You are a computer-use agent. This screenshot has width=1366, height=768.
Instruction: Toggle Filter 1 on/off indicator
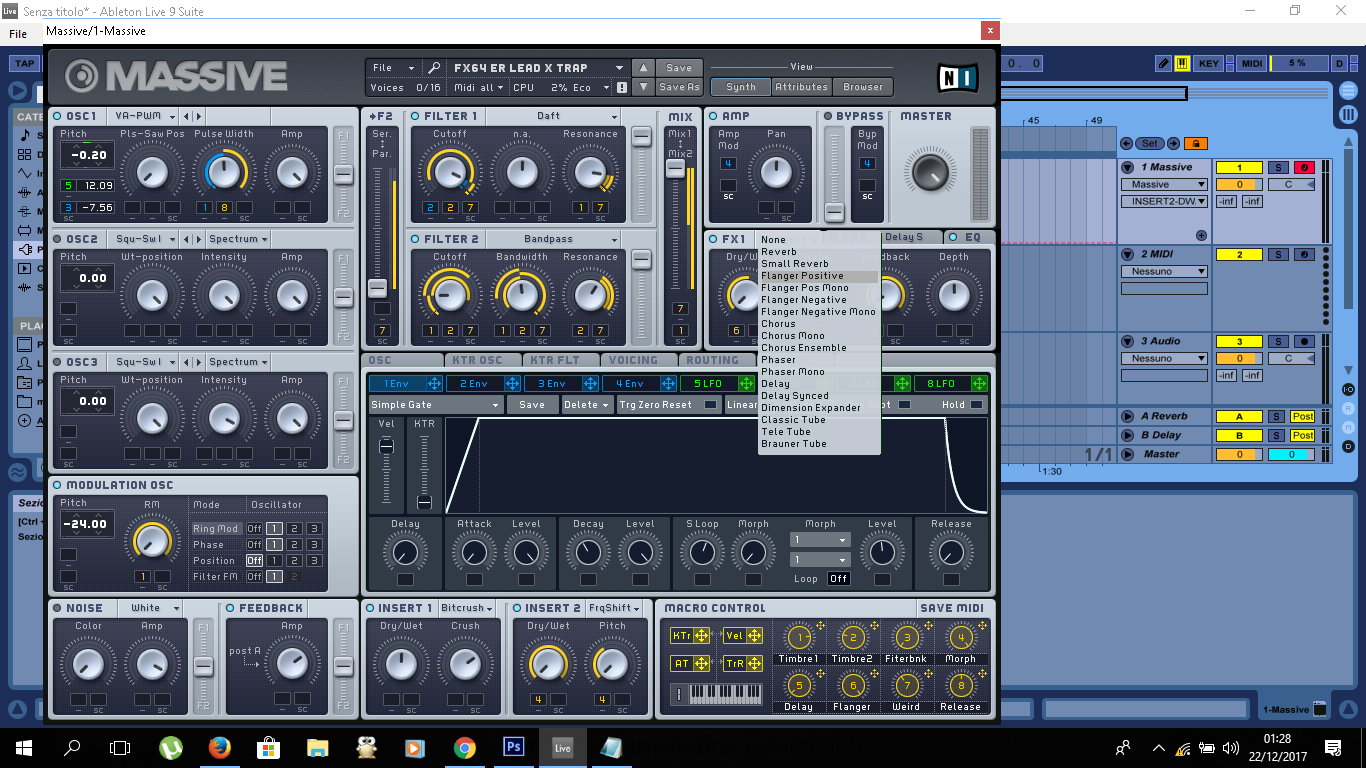(415, 116)
